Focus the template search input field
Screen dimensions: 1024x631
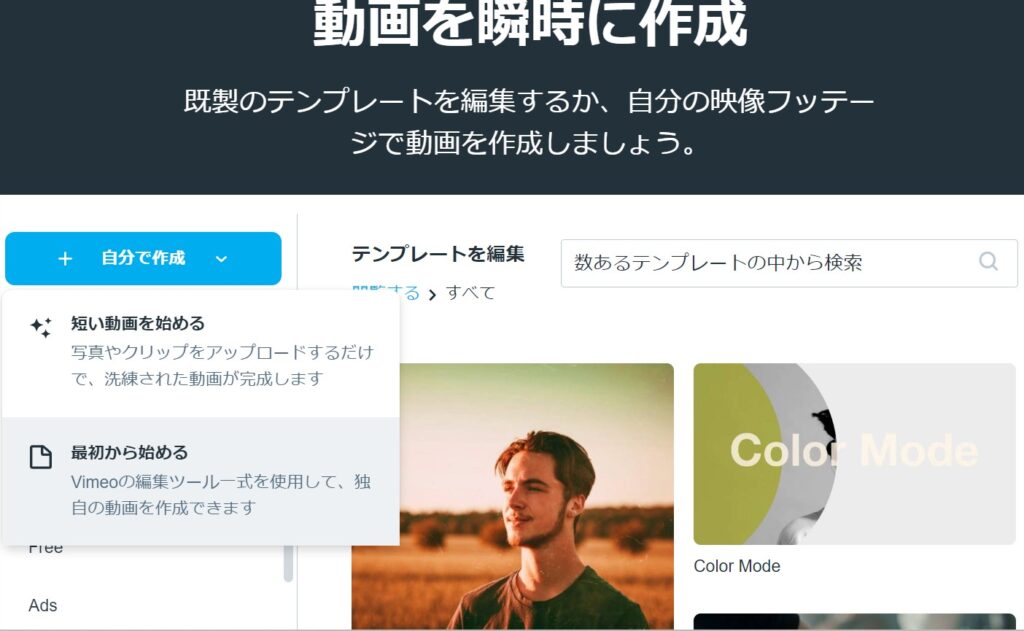(x=789, y=263)
